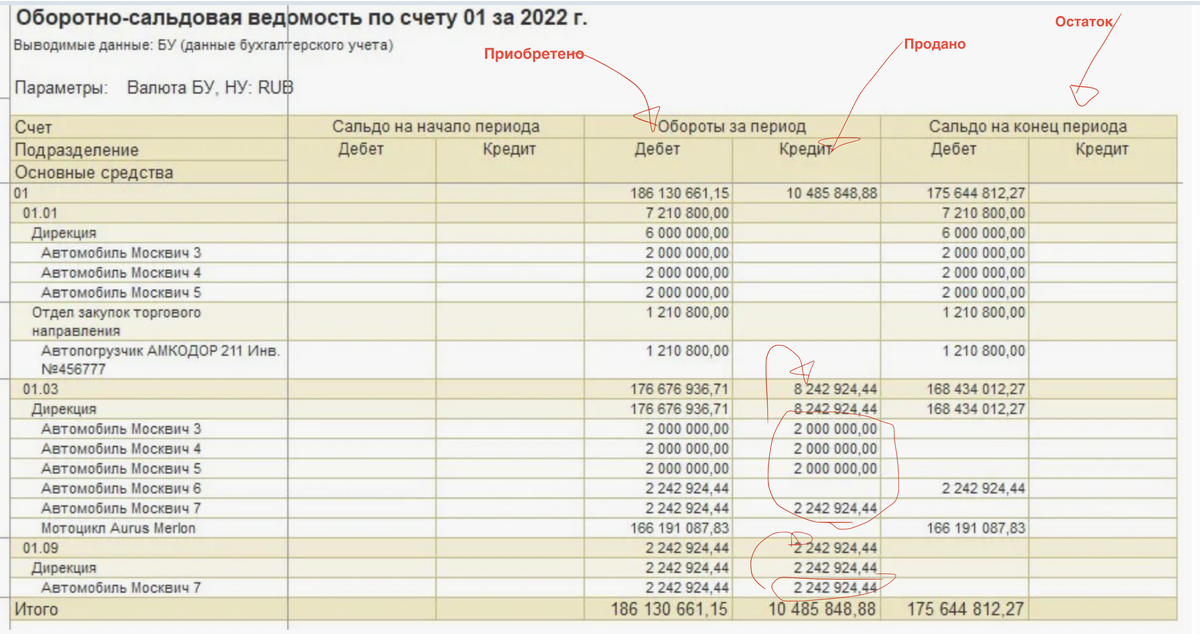1200x634 pixels.
Task: Click debit turnover 7 210 800,00 in row 01.01
Action: click(x=688, y=213)
